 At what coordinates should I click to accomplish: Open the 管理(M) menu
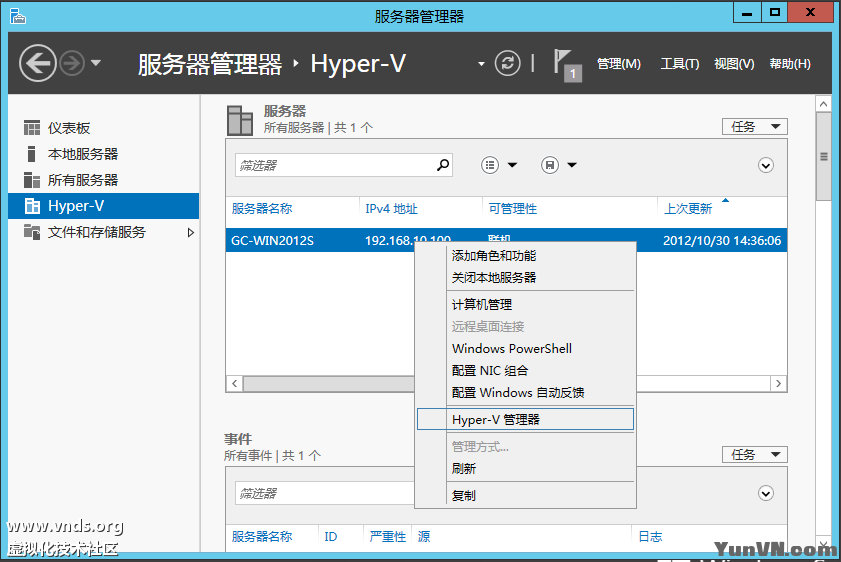(x=618, y=64)
